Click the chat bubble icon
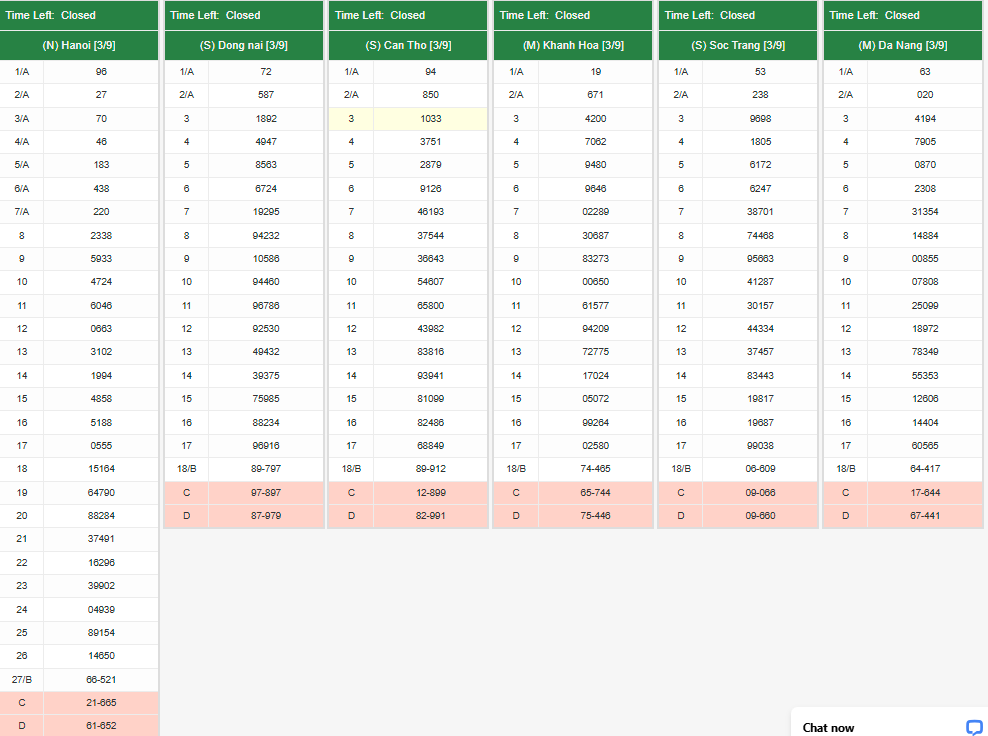This screenshot has width=988, height=736. (974, 727)
